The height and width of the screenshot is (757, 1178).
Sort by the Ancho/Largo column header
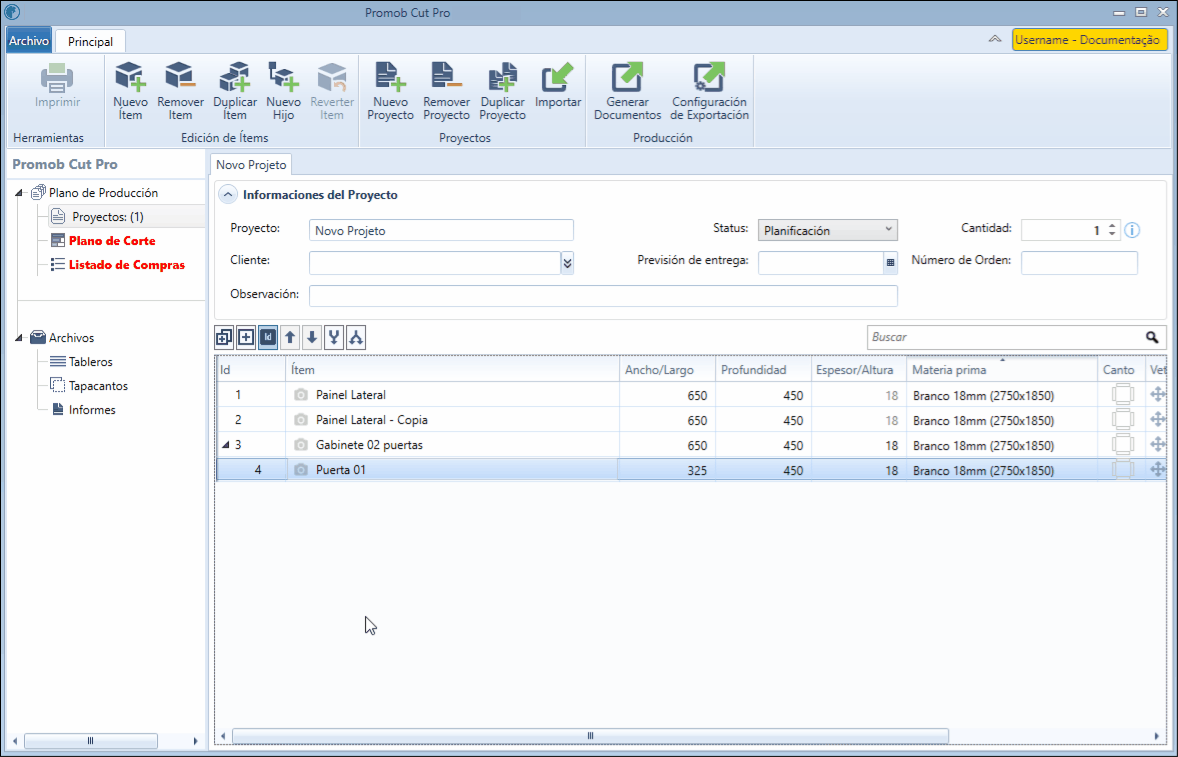pos(667,369)
